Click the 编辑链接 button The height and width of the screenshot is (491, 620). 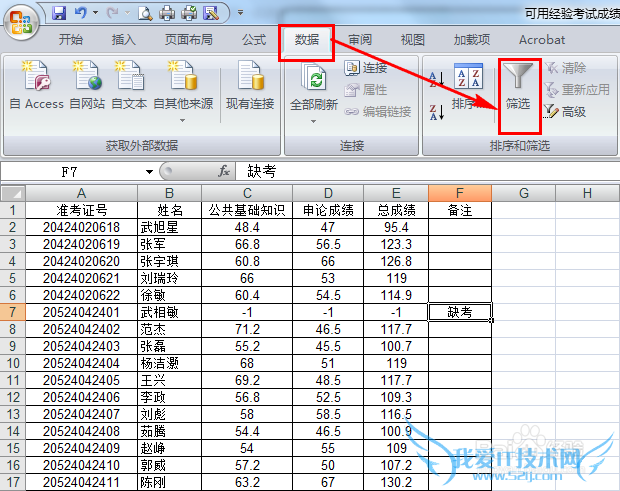pos(378,112)
